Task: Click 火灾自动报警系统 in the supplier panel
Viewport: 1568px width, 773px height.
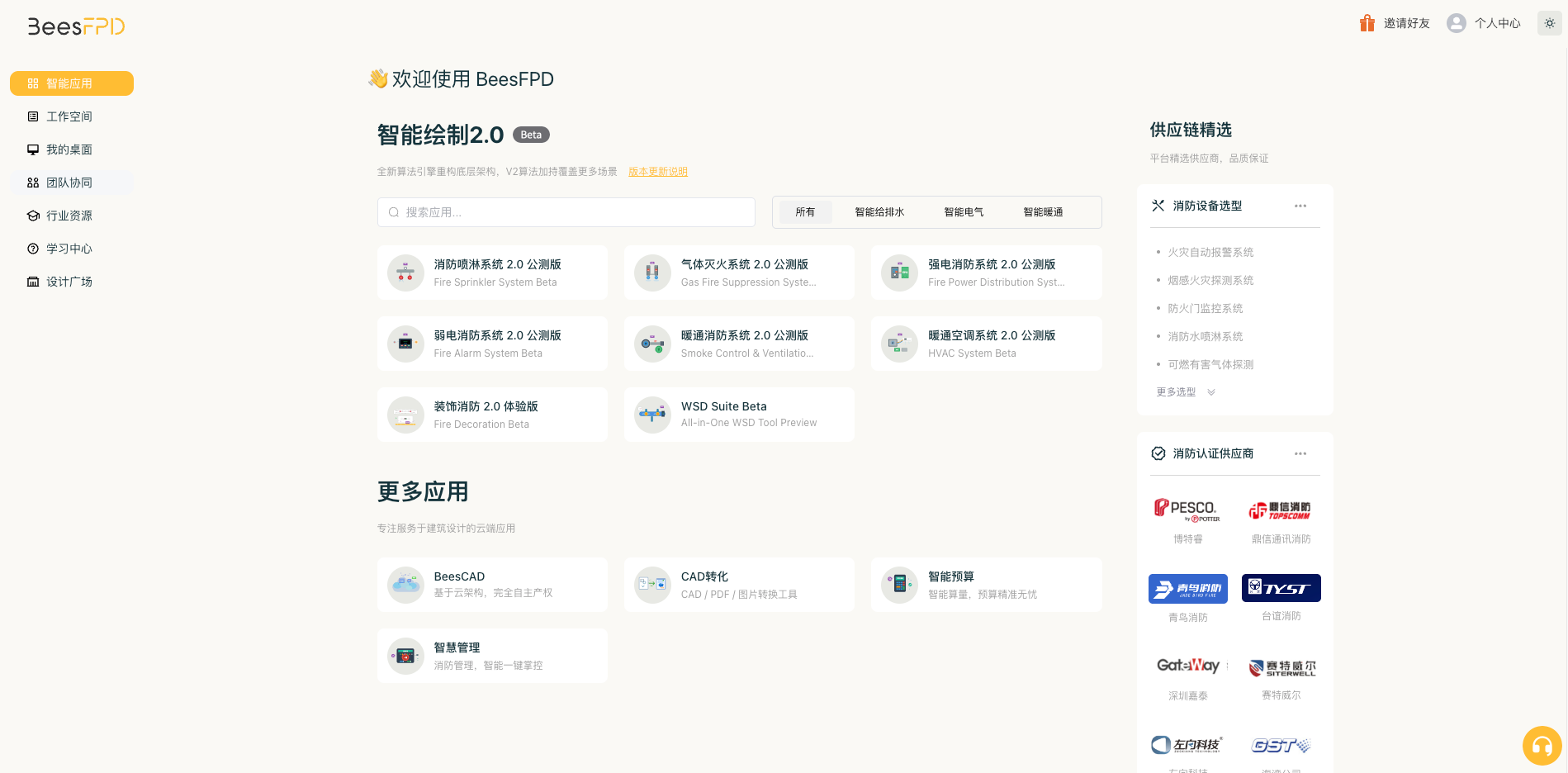Action: 1210,252
